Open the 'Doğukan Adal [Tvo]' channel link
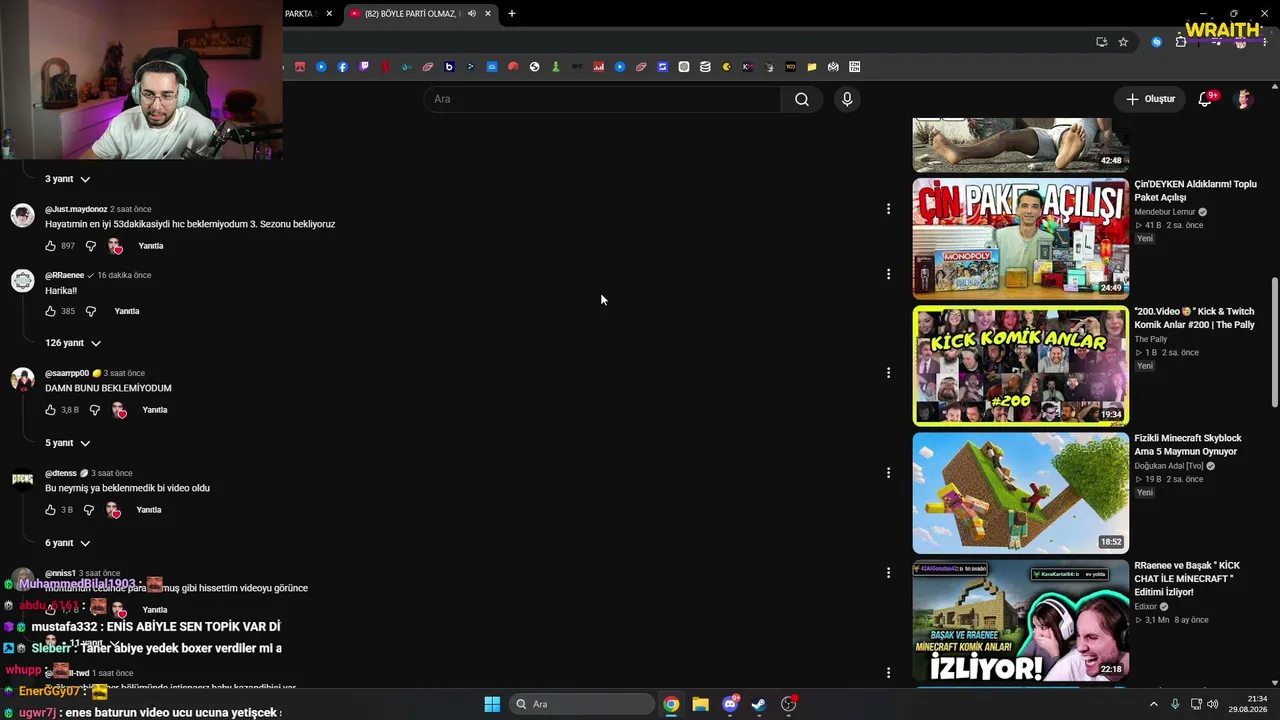The height and width of the screenshot is (720, 1280). tap(1168, 466)
